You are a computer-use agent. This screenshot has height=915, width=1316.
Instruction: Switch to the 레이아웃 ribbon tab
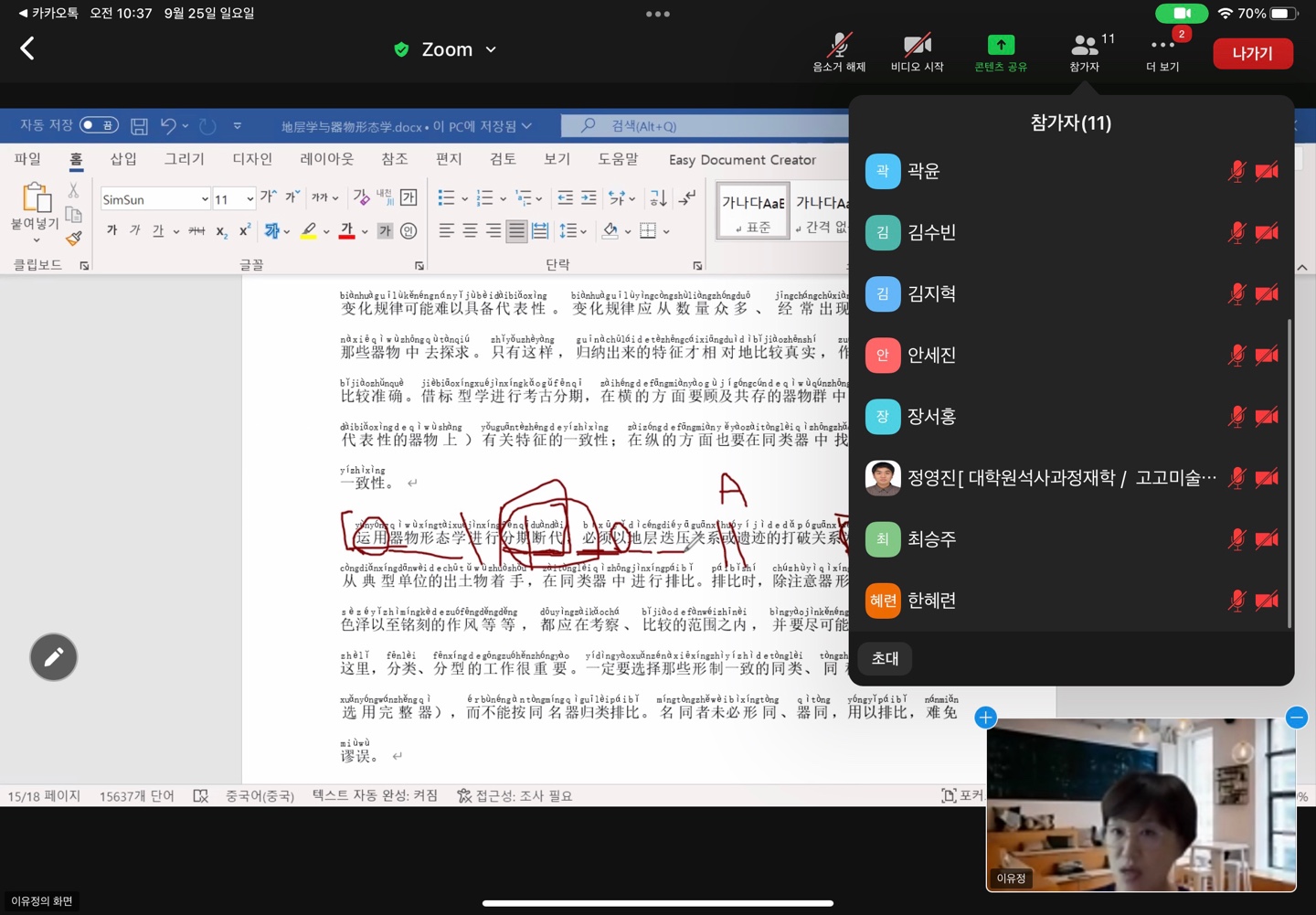(326, 159)
